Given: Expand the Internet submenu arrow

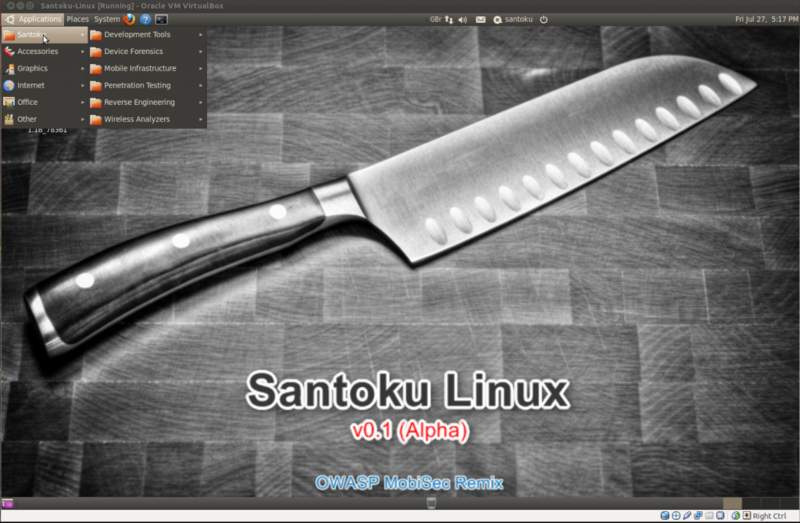Looking at the screenshot, I should [82, 85].
